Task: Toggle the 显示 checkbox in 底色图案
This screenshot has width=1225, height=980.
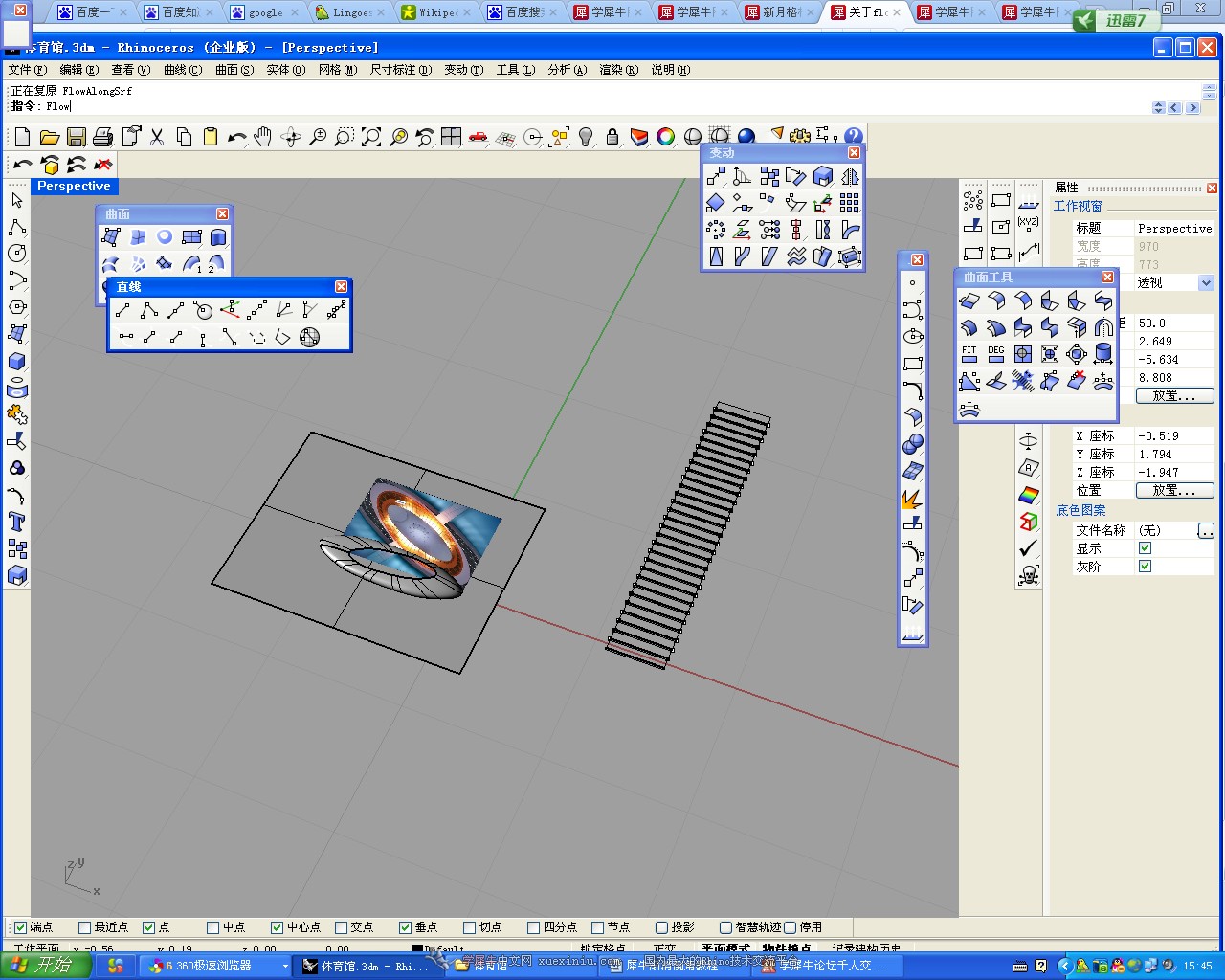Action: point(1145,548)
